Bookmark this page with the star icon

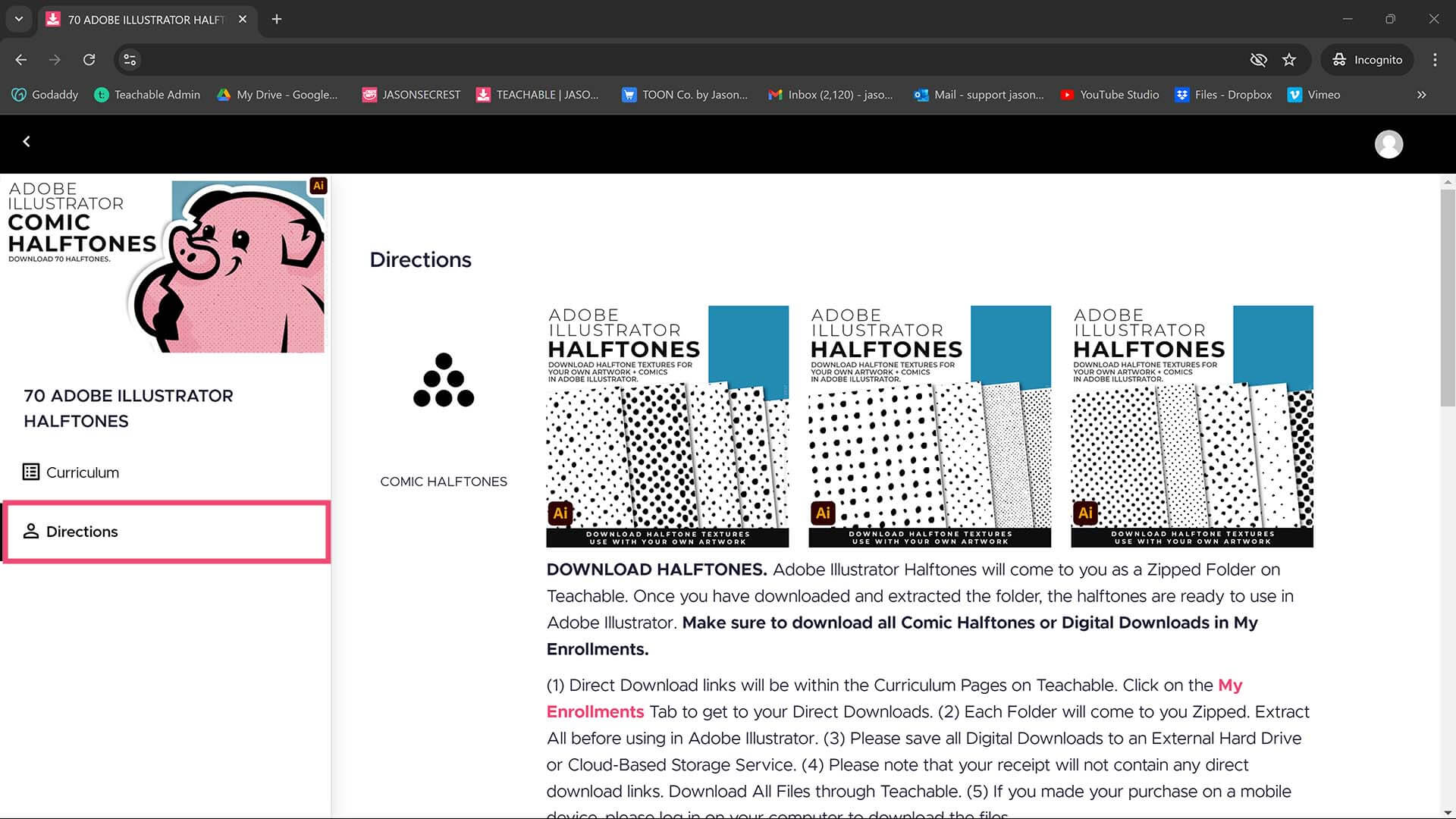point(1289,60)
